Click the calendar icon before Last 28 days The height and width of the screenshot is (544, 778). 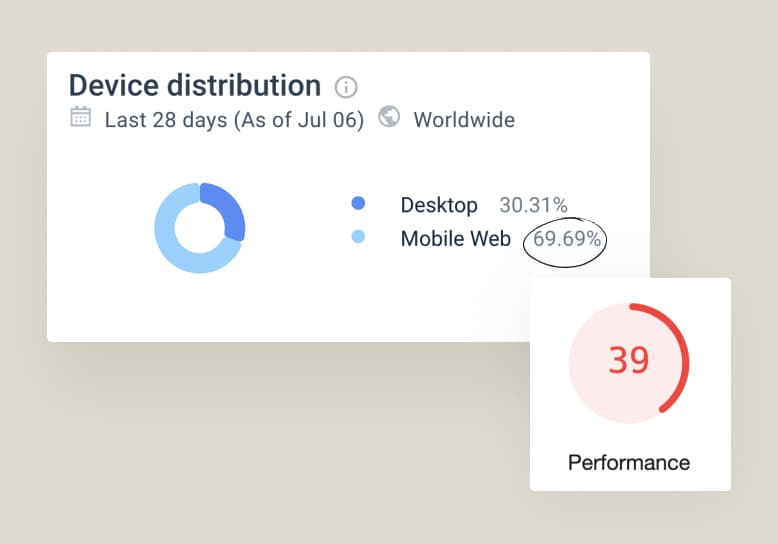click(80, 118)
